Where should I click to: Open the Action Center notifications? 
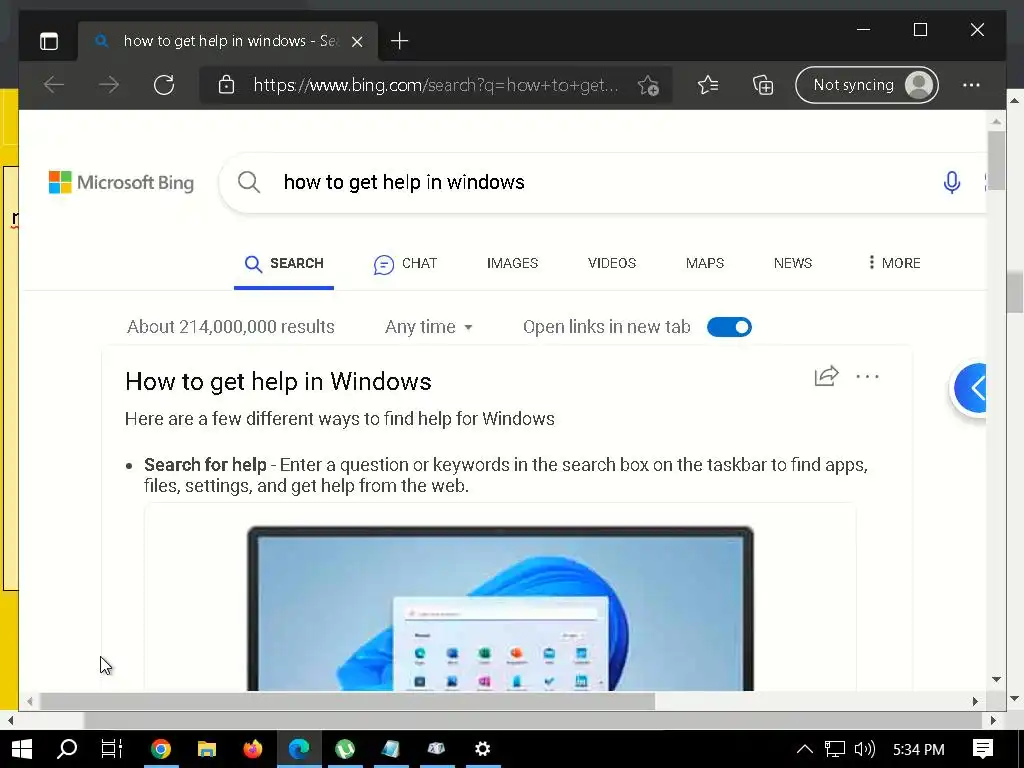click(x=982, y=749)
